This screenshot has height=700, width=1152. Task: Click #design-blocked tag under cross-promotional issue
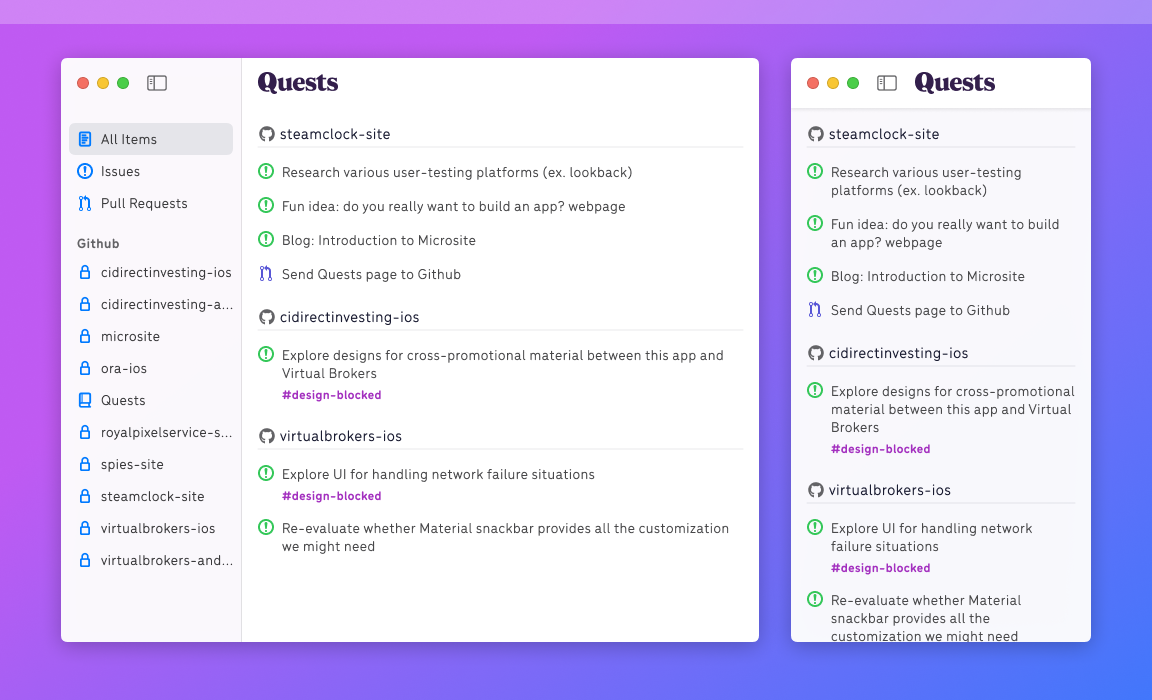point(331,395)
